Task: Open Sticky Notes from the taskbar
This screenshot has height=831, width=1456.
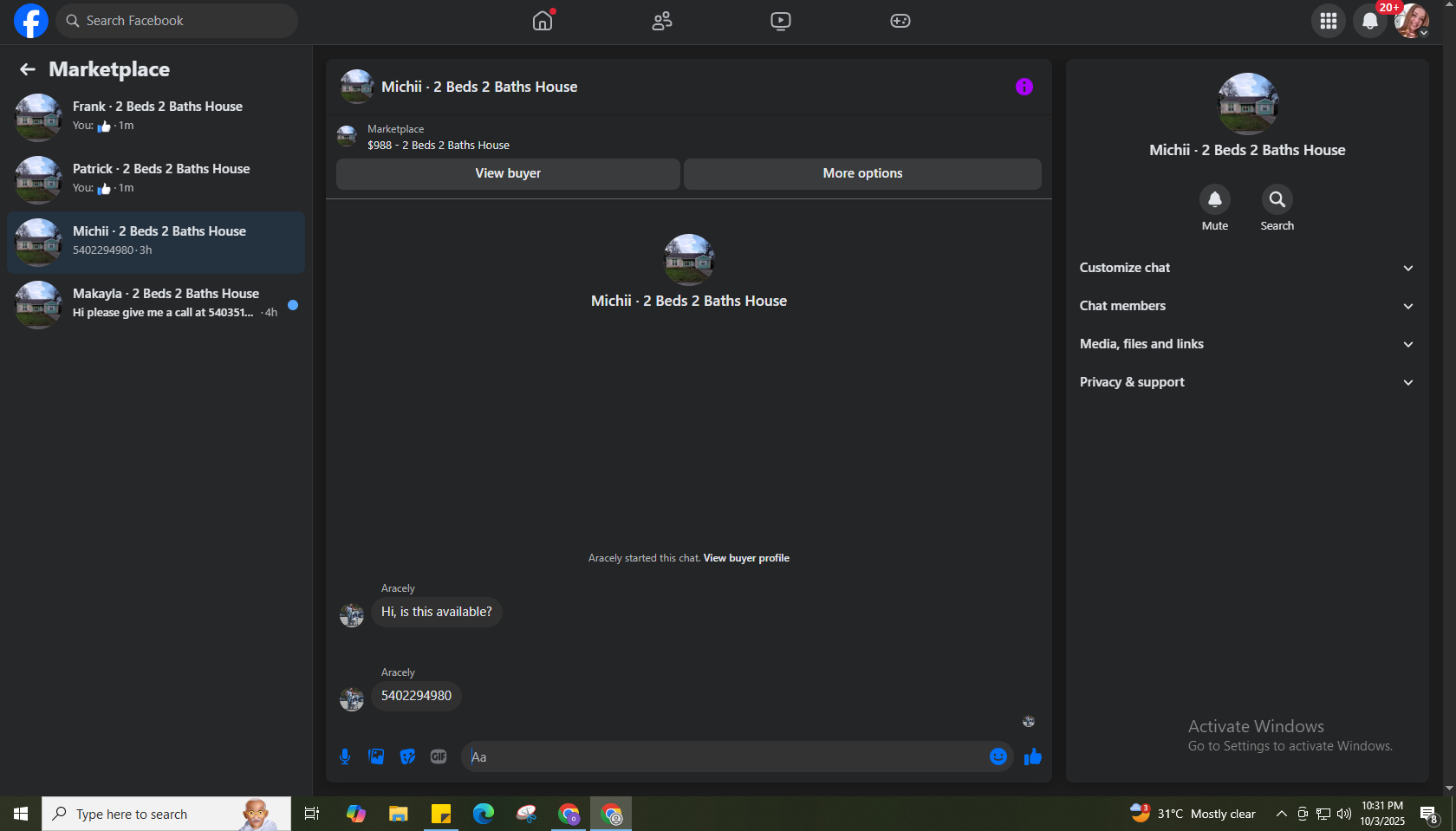Action: coord(441,814)
